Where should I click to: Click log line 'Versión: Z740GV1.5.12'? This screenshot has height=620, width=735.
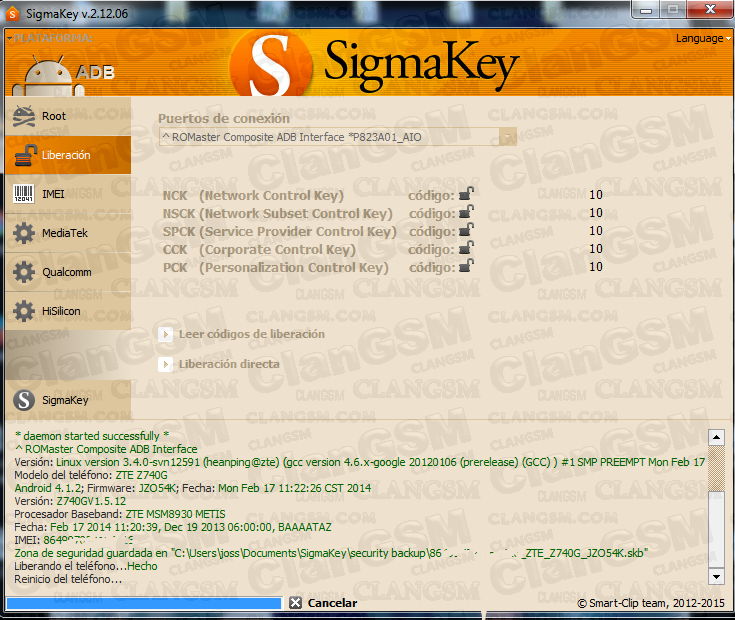[x=70, y=501]
